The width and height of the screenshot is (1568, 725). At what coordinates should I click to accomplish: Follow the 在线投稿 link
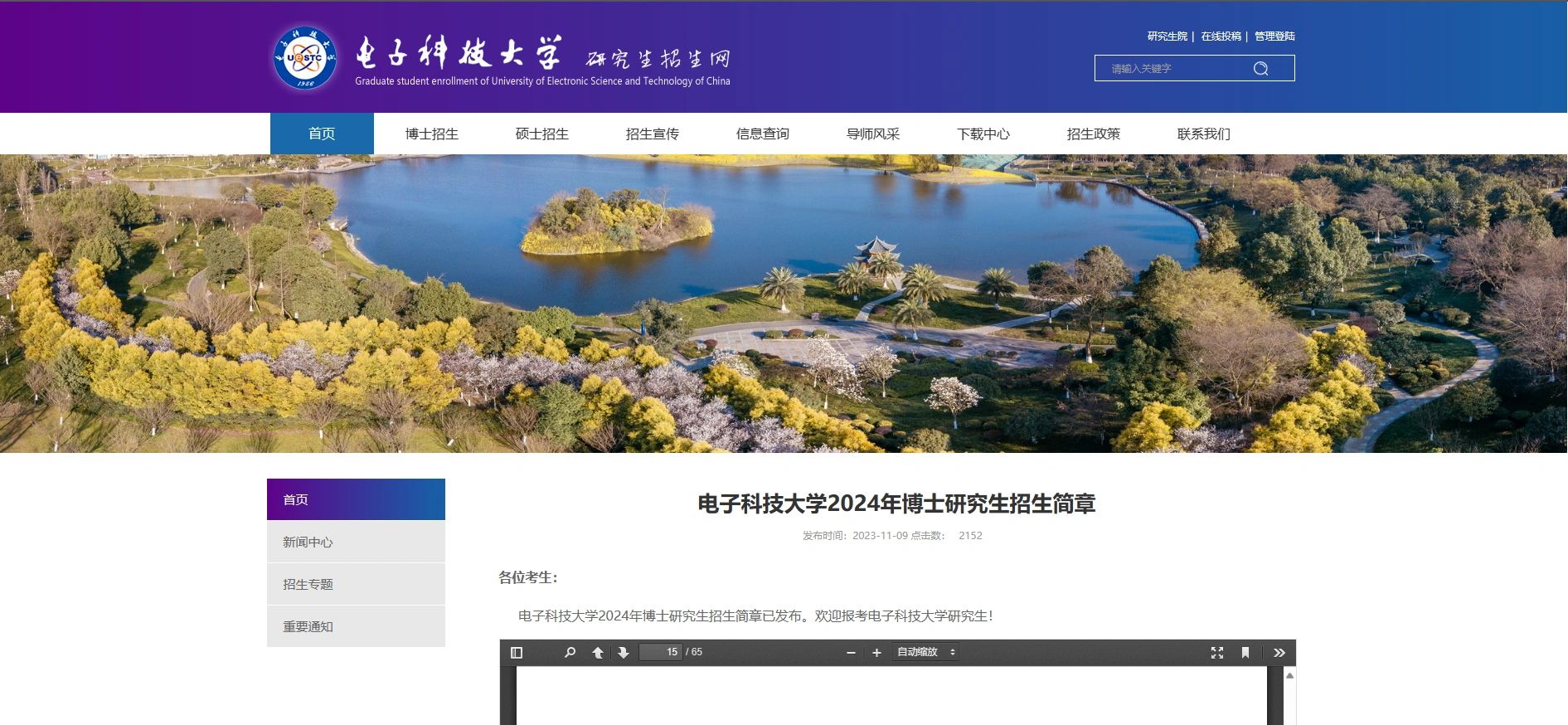(1221, 36)
